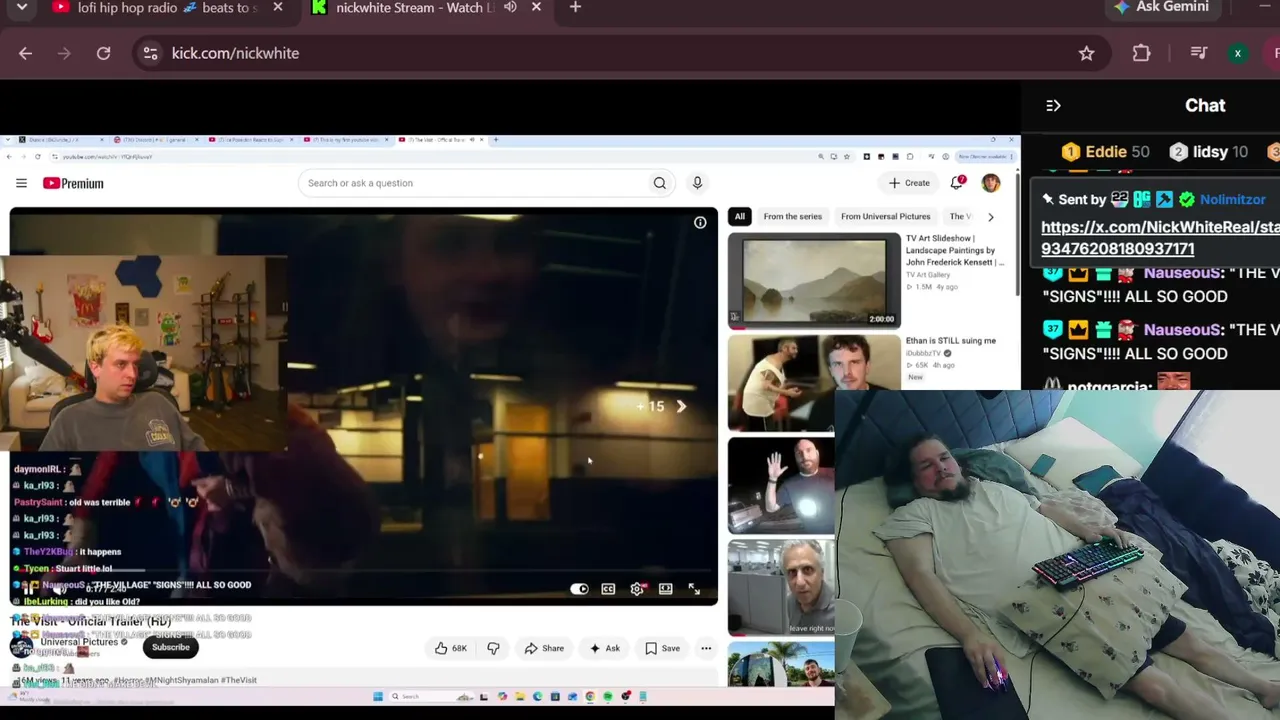This screenshot has height=720, width=1280.
Task: Click the green X extension icon
Action: coord(1238,53)
